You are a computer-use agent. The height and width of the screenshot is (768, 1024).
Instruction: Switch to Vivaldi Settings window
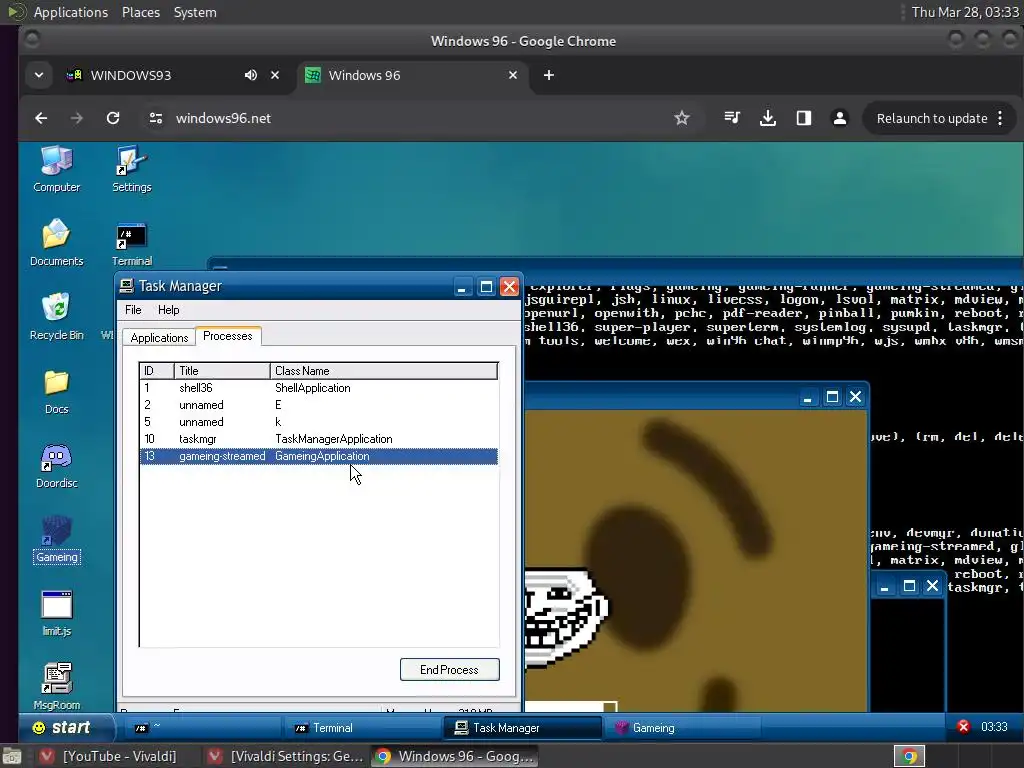(287, 756)
